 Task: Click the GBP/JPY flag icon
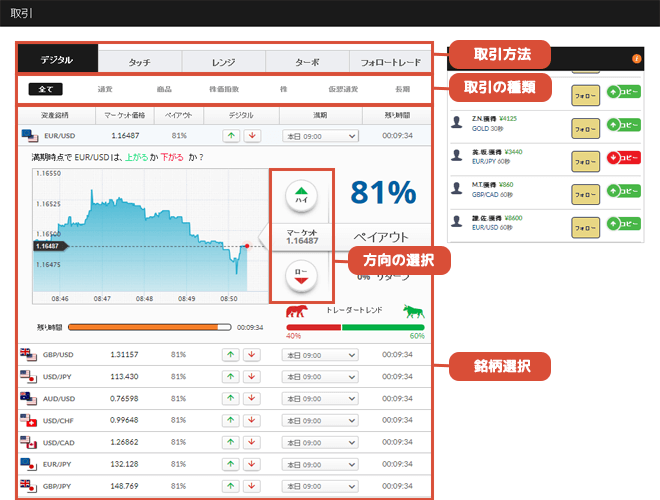[x=28, y=486]
